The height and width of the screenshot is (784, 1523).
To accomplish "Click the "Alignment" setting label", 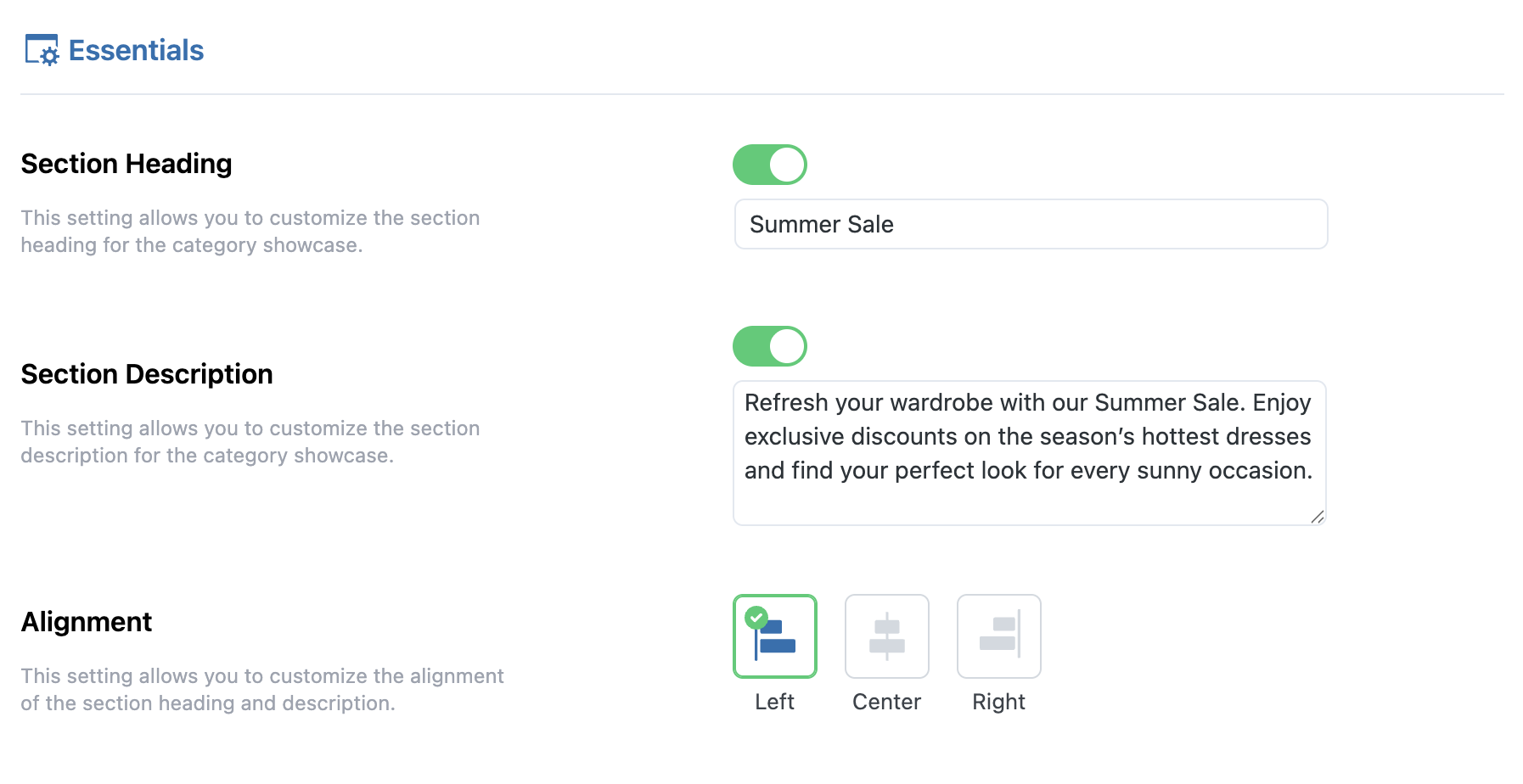I will [x=87, y=622].
